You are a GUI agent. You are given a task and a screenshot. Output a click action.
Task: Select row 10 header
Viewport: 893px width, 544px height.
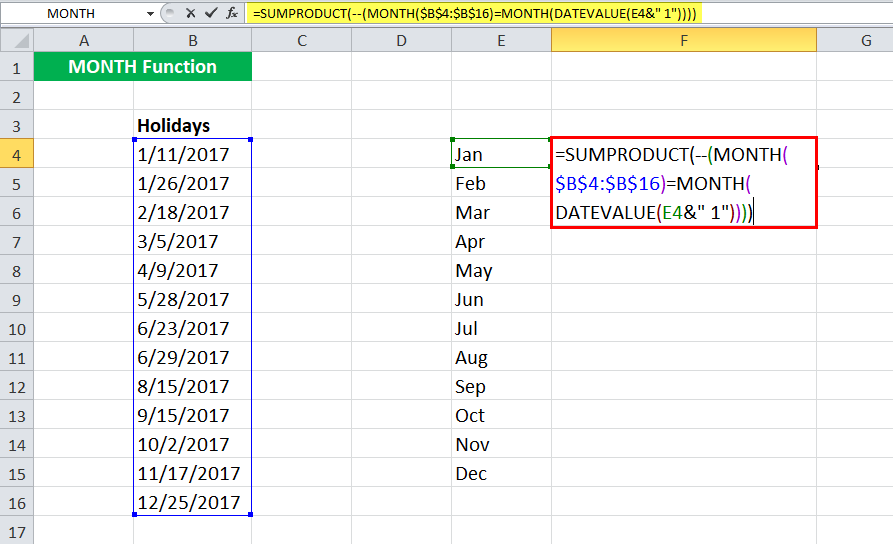17,328
